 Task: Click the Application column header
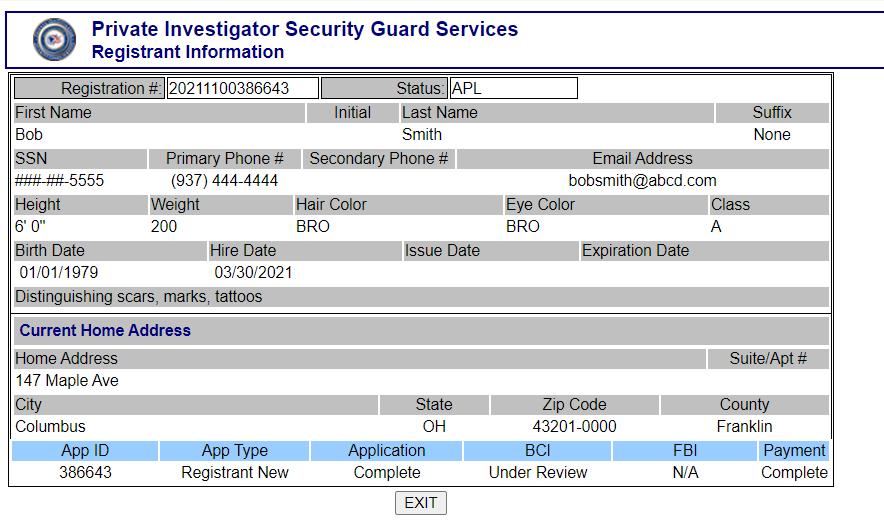[387, 451]
